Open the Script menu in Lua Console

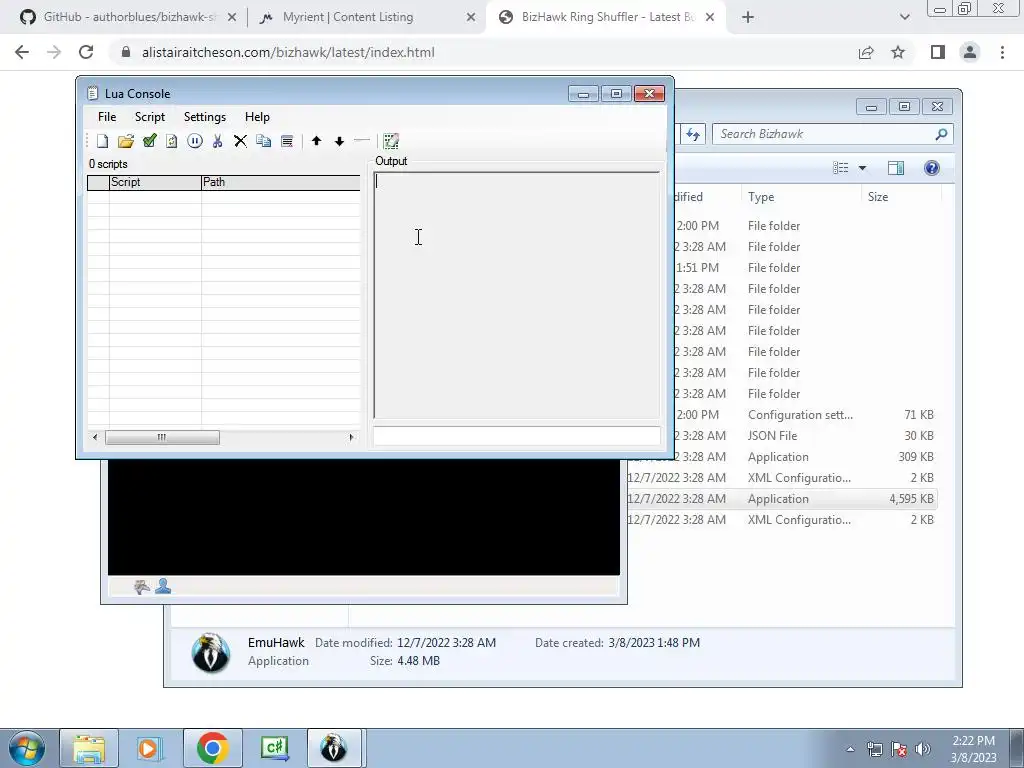[x=150, y=117]
